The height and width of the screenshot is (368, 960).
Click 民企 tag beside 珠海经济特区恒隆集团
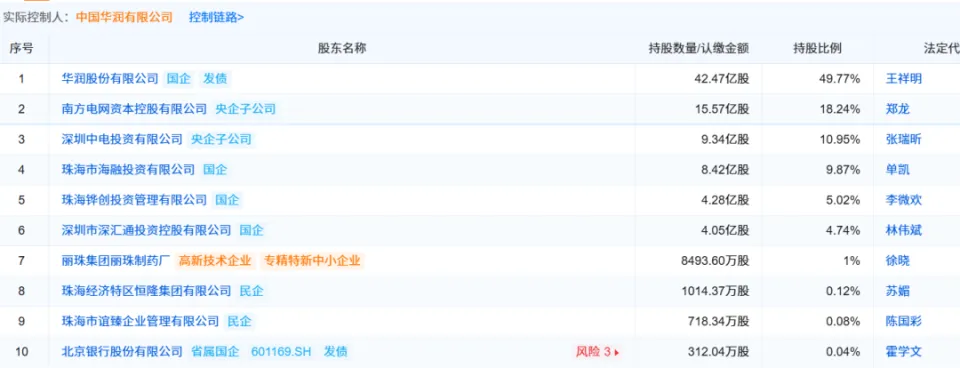(x=252, y=291)
